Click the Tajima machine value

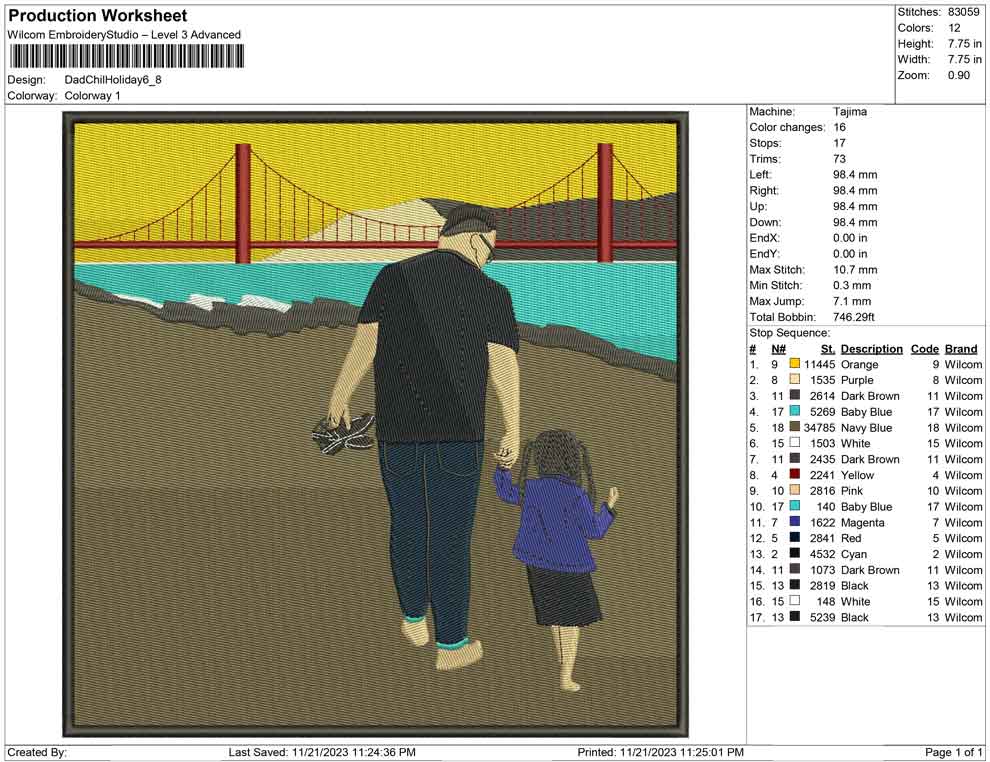(x=850, y=112)
